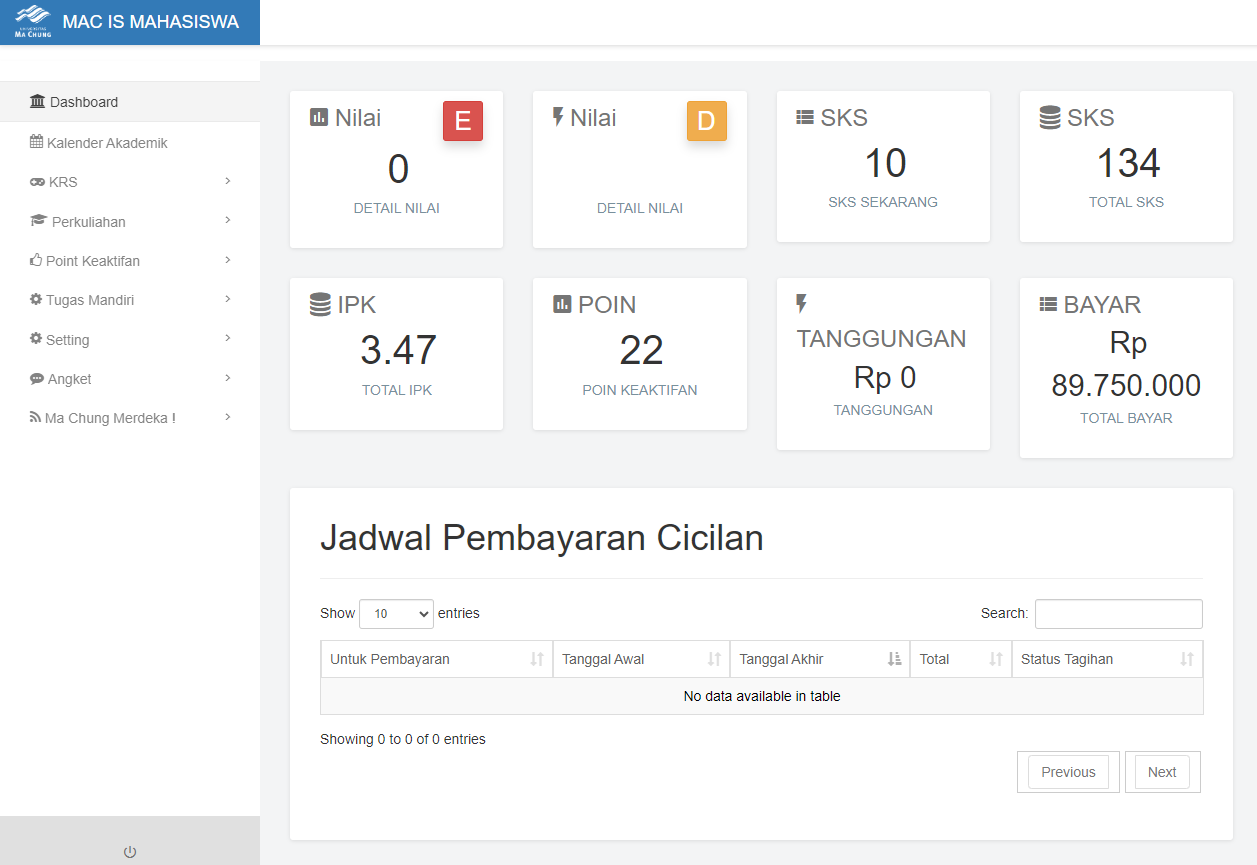Screen dimensions: 1257x865
Task: Select Point Keaktifan in the sidebar
Action: click(x=130, y=260)
